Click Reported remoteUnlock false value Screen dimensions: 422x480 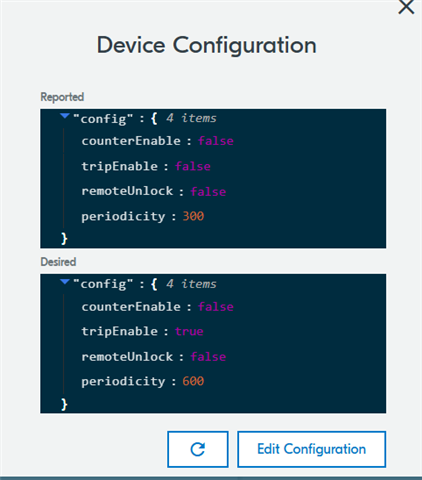tap(208, 191)
